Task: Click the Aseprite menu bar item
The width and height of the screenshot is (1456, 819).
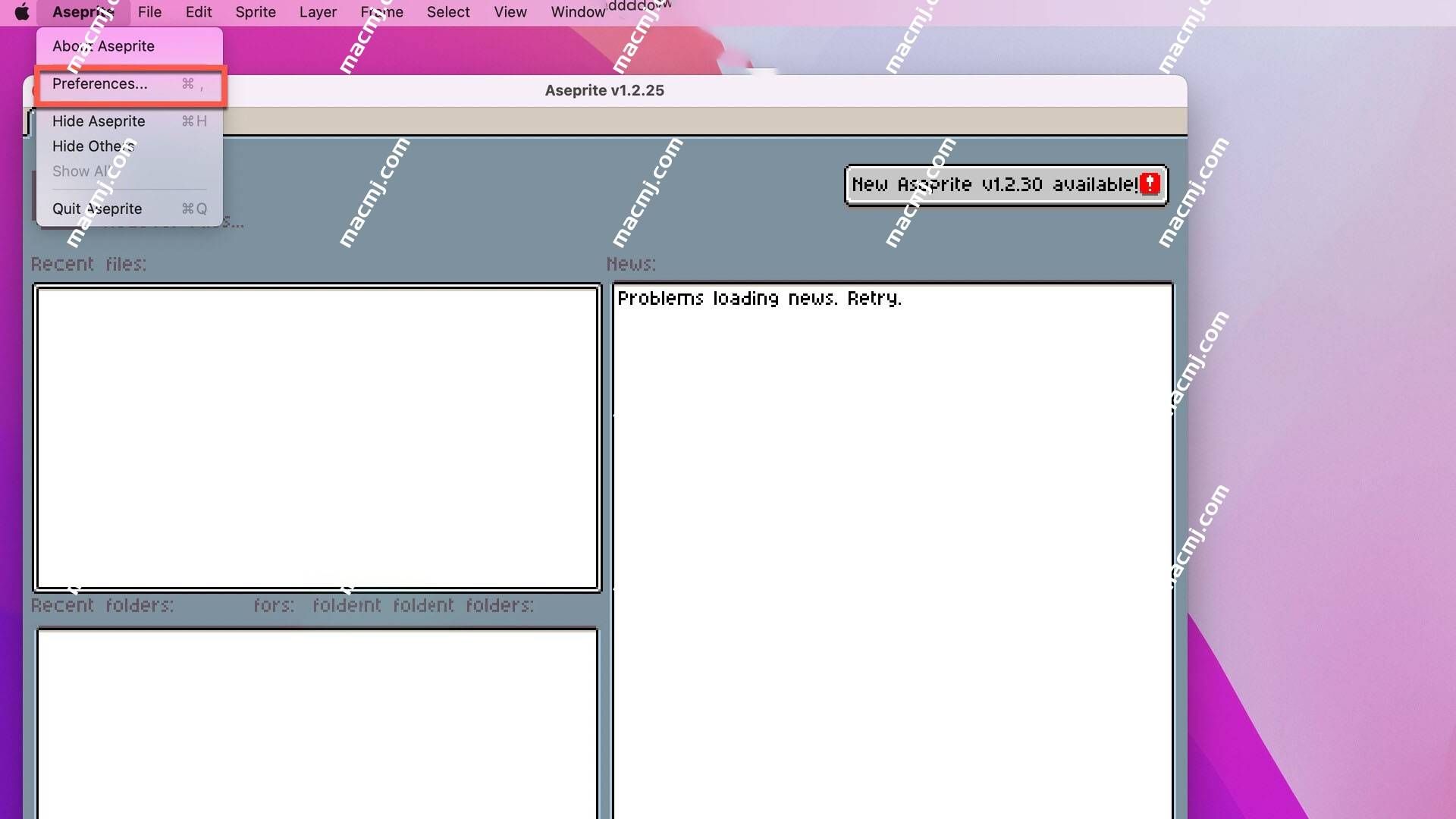Action: pos(83,12)
